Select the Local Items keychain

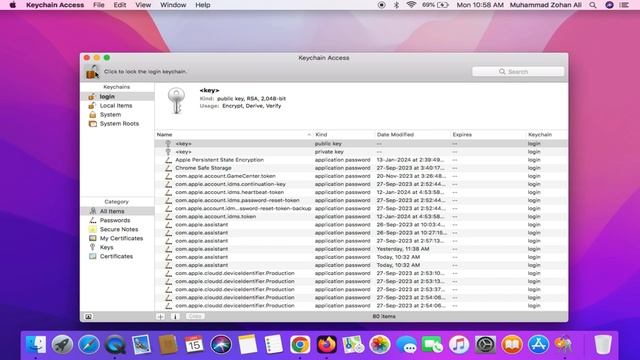(x=117, y=105)
